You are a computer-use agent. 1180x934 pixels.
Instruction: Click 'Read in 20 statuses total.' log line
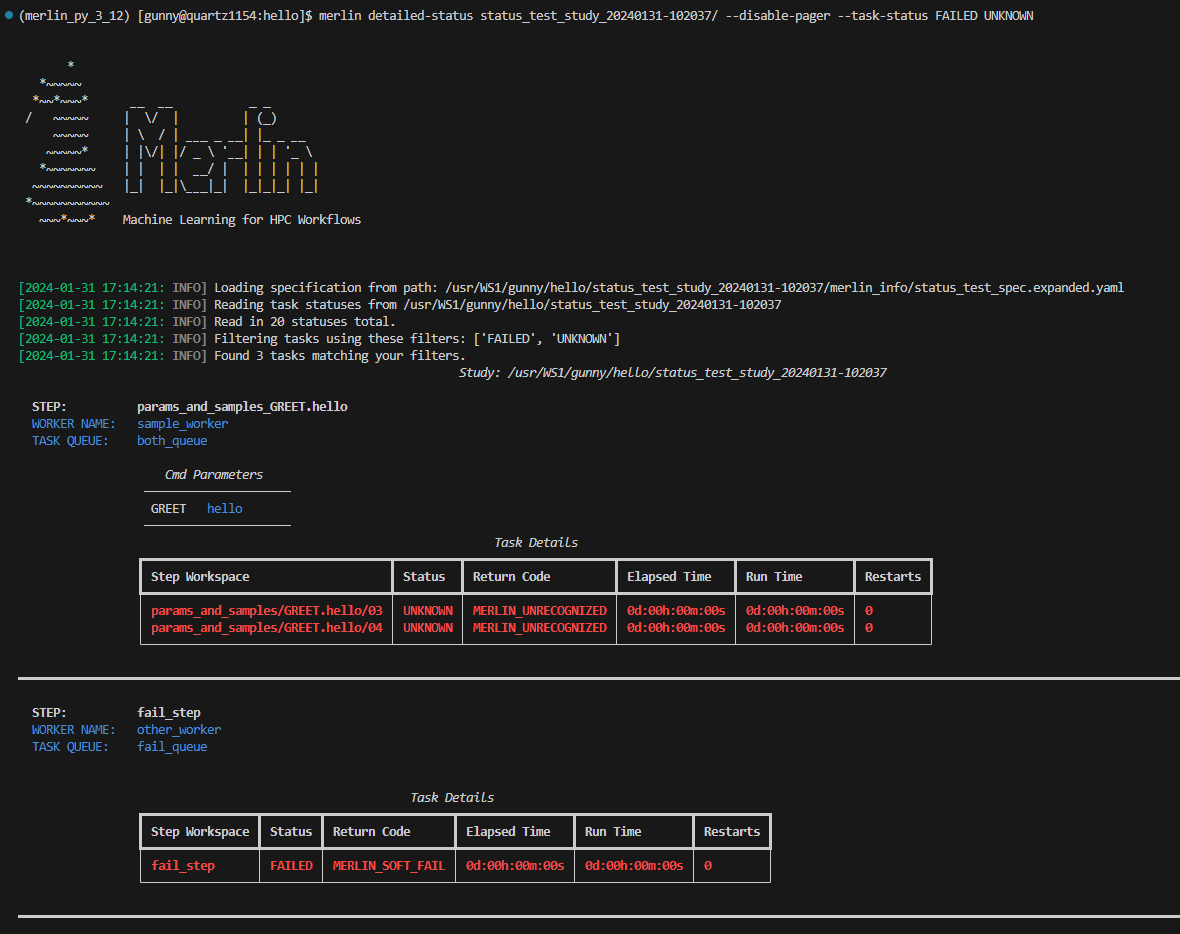tap(207, 322)
